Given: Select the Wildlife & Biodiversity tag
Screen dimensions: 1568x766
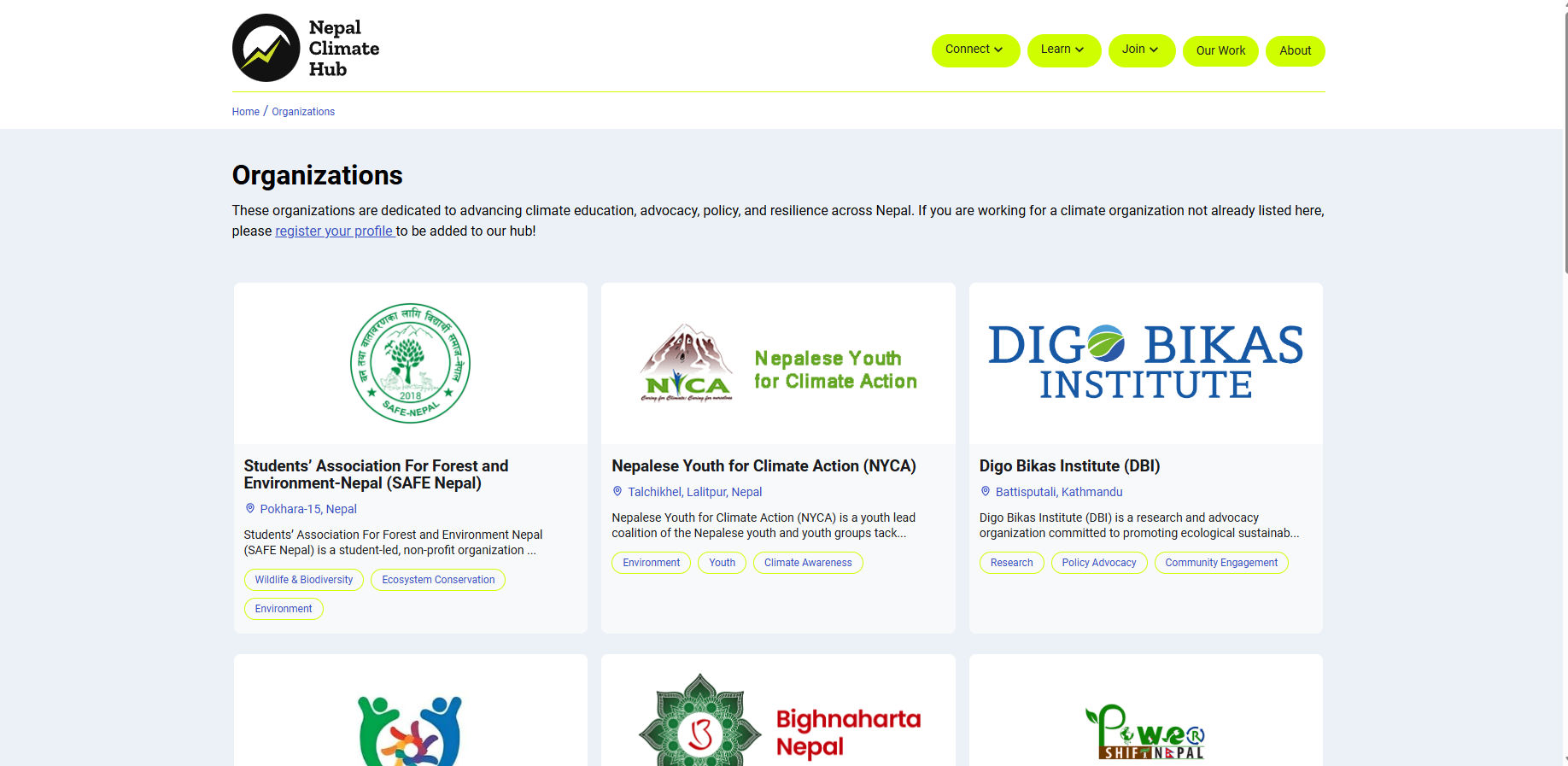Looking at the screenshot, I should (x=304, y=580).
